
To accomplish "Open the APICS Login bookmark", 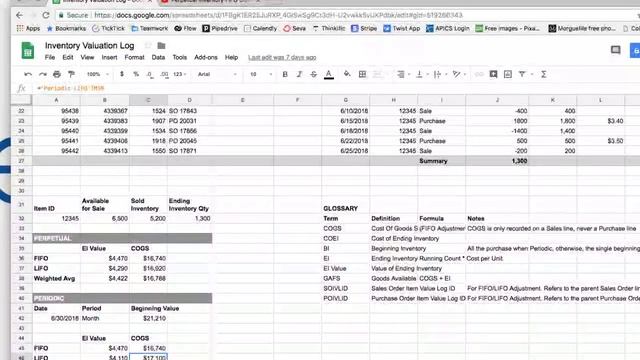I will tap(447, 28).
